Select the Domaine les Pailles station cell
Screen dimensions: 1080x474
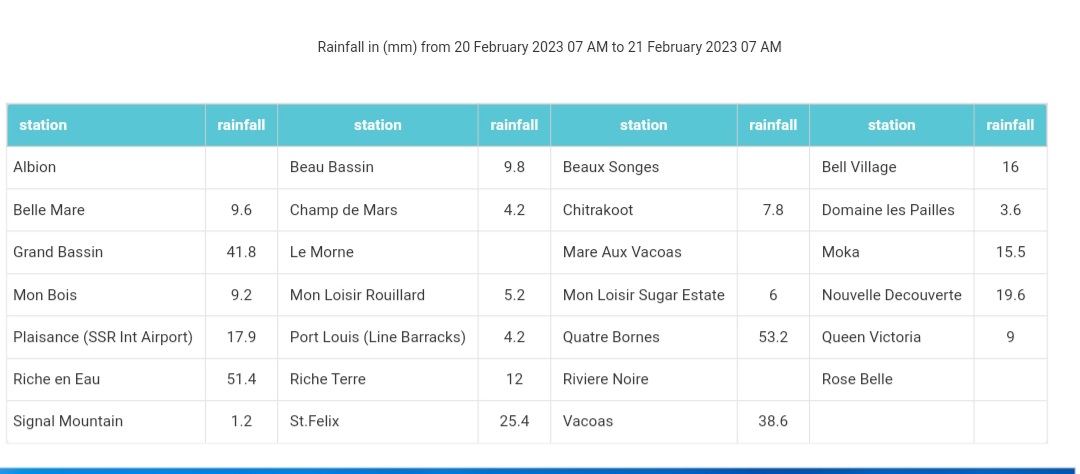[x=888, y=210]
